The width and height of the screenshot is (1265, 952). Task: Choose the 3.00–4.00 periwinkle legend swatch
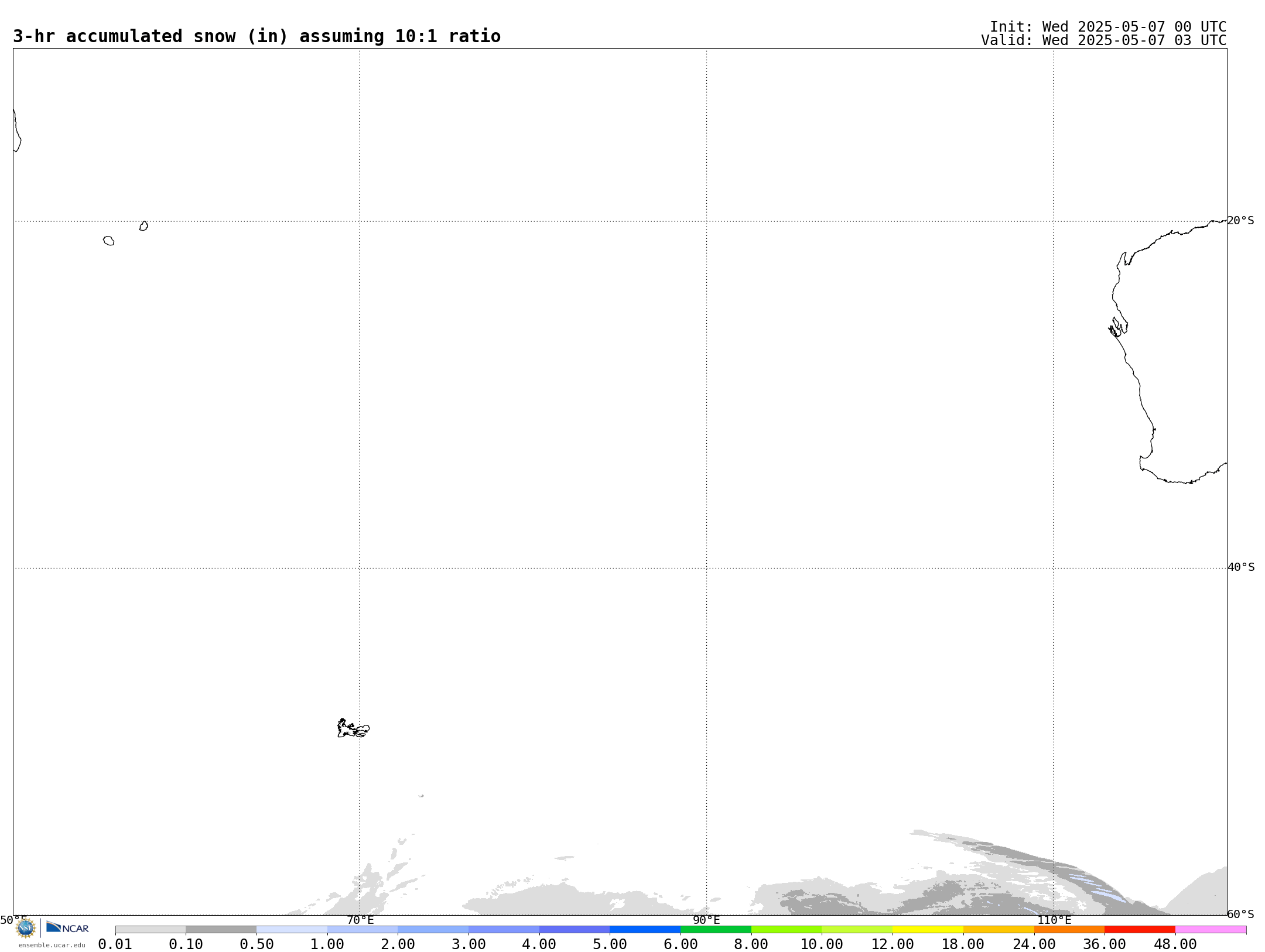click(x=504, y=930)
